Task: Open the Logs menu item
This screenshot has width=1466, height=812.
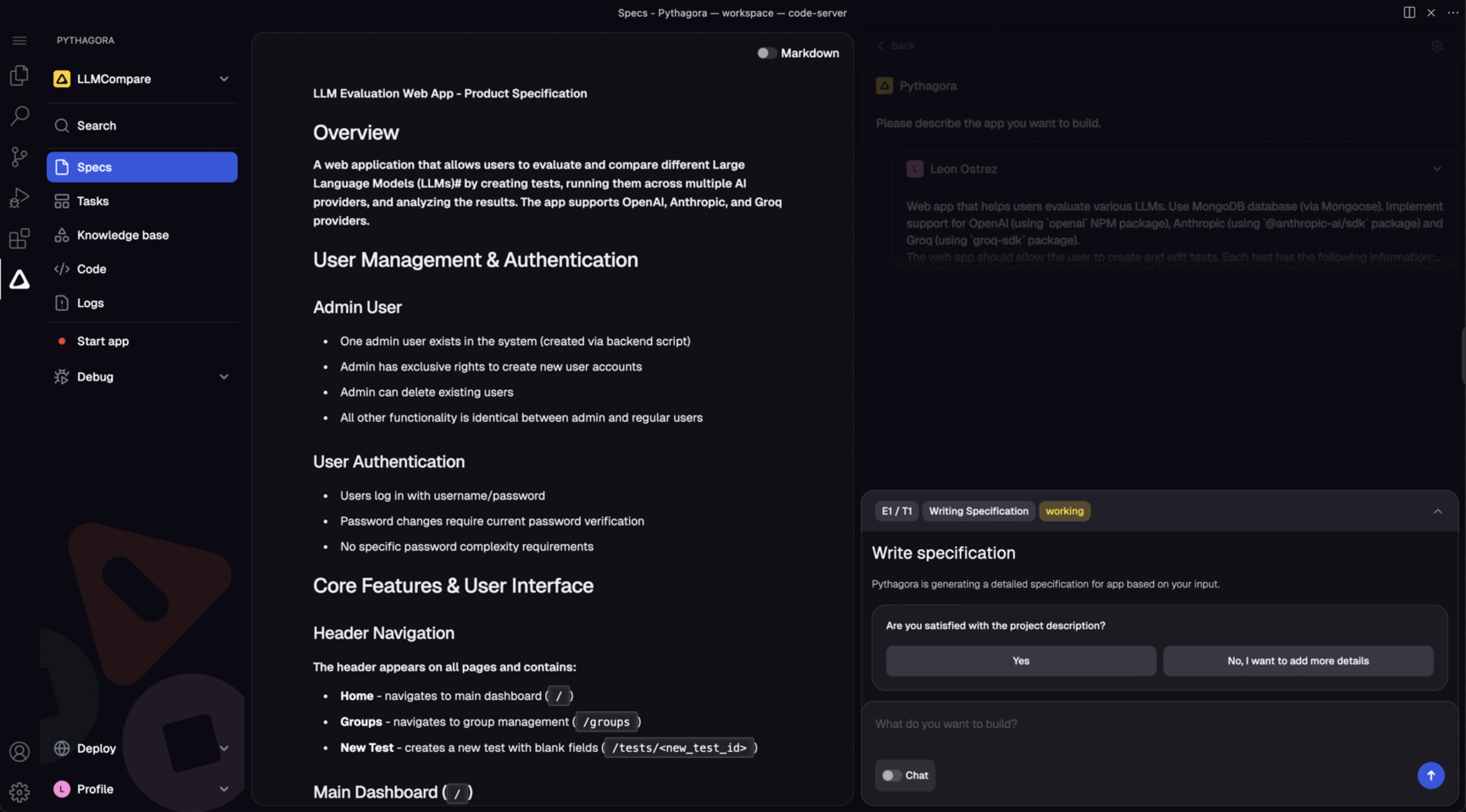Action: click(142, 303)
